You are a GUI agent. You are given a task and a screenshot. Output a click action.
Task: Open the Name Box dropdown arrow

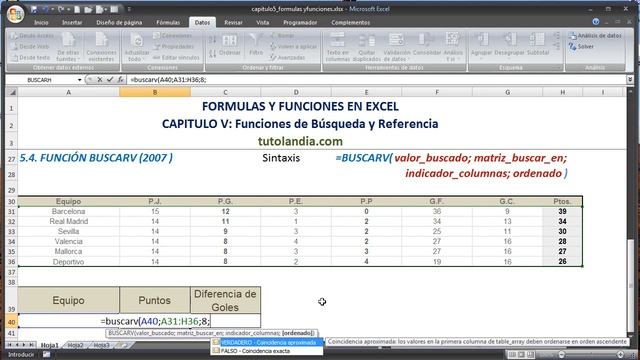pyautogui.click(x=80, y=80)
